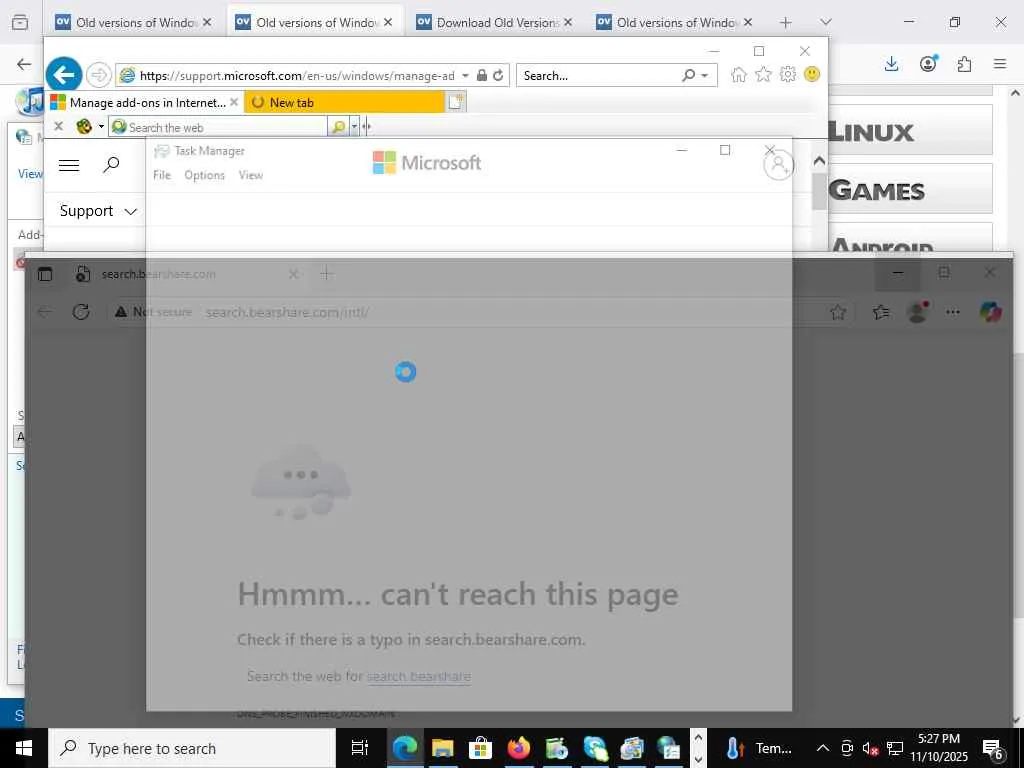Open Copilot in Edge
The width and height of the screenshot is (1024, 768).
click(991, 312)
